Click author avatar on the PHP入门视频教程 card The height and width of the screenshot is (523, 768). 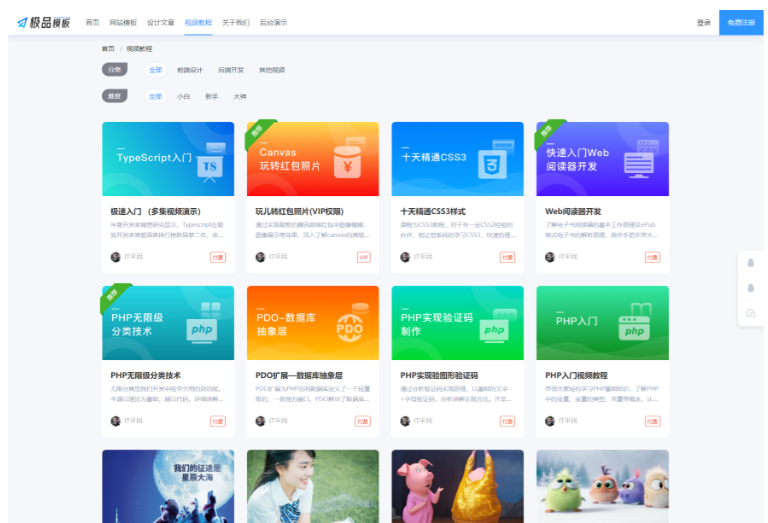[550, 421]
